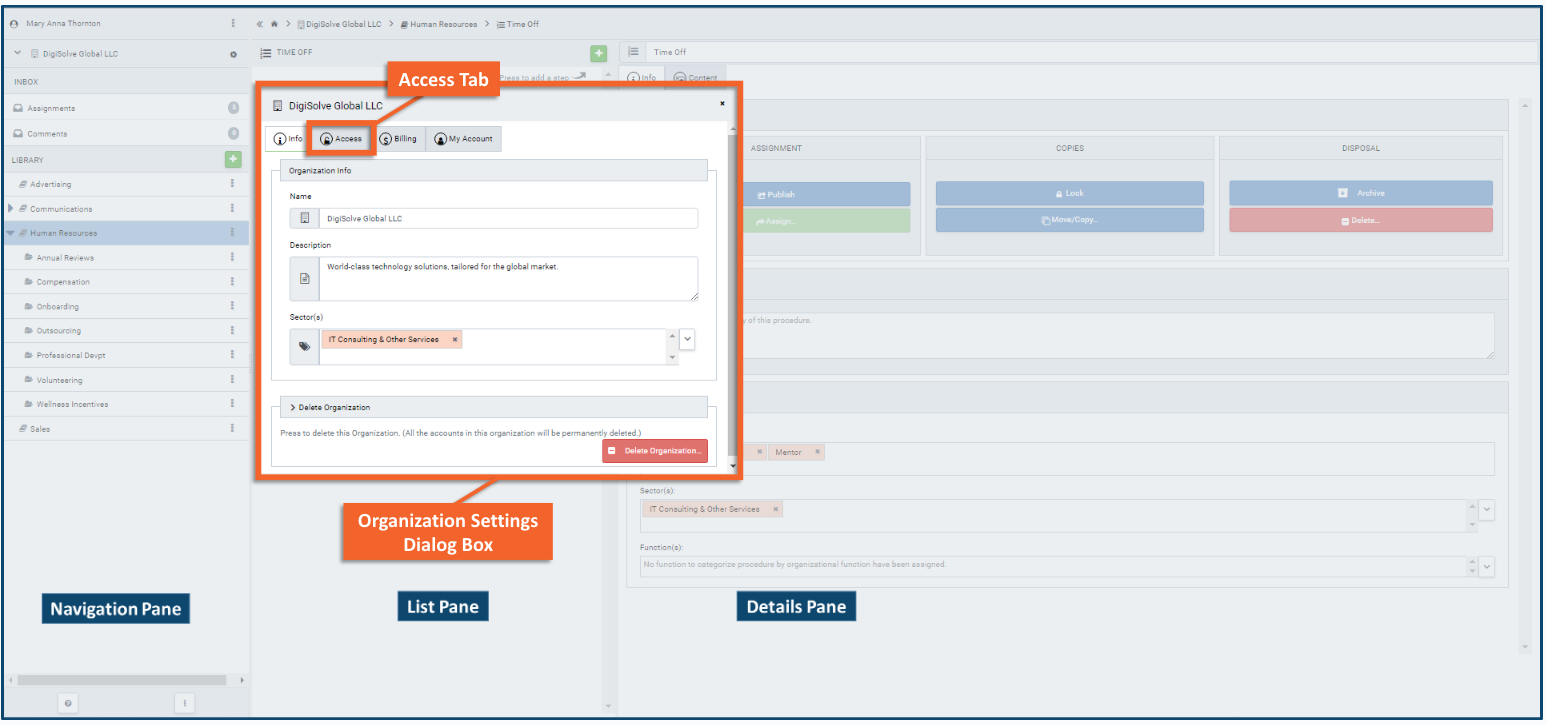Open the Compensation row options menu
Screen dimensions: 1546x725
pyautogui.click(x=232, y=282)
